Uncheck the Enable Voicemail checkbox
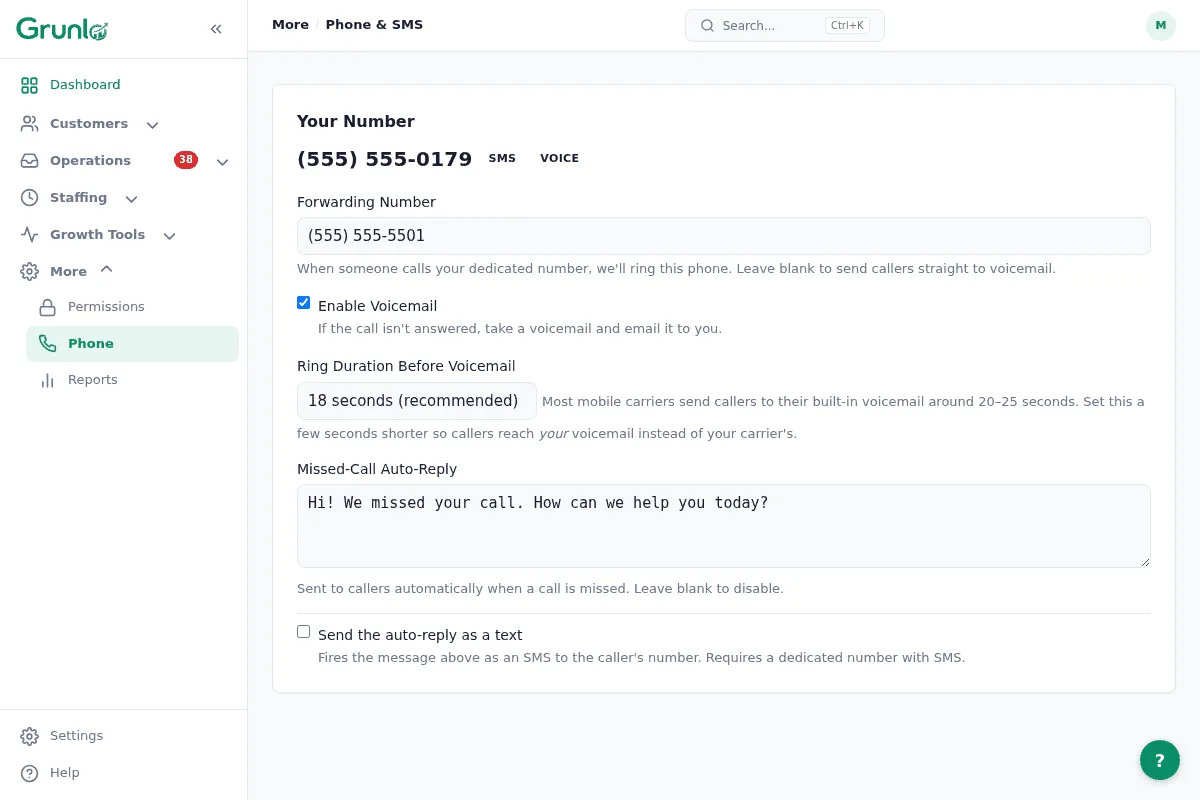The height and width of the screenshot is (800, 1200). [304, 303]
